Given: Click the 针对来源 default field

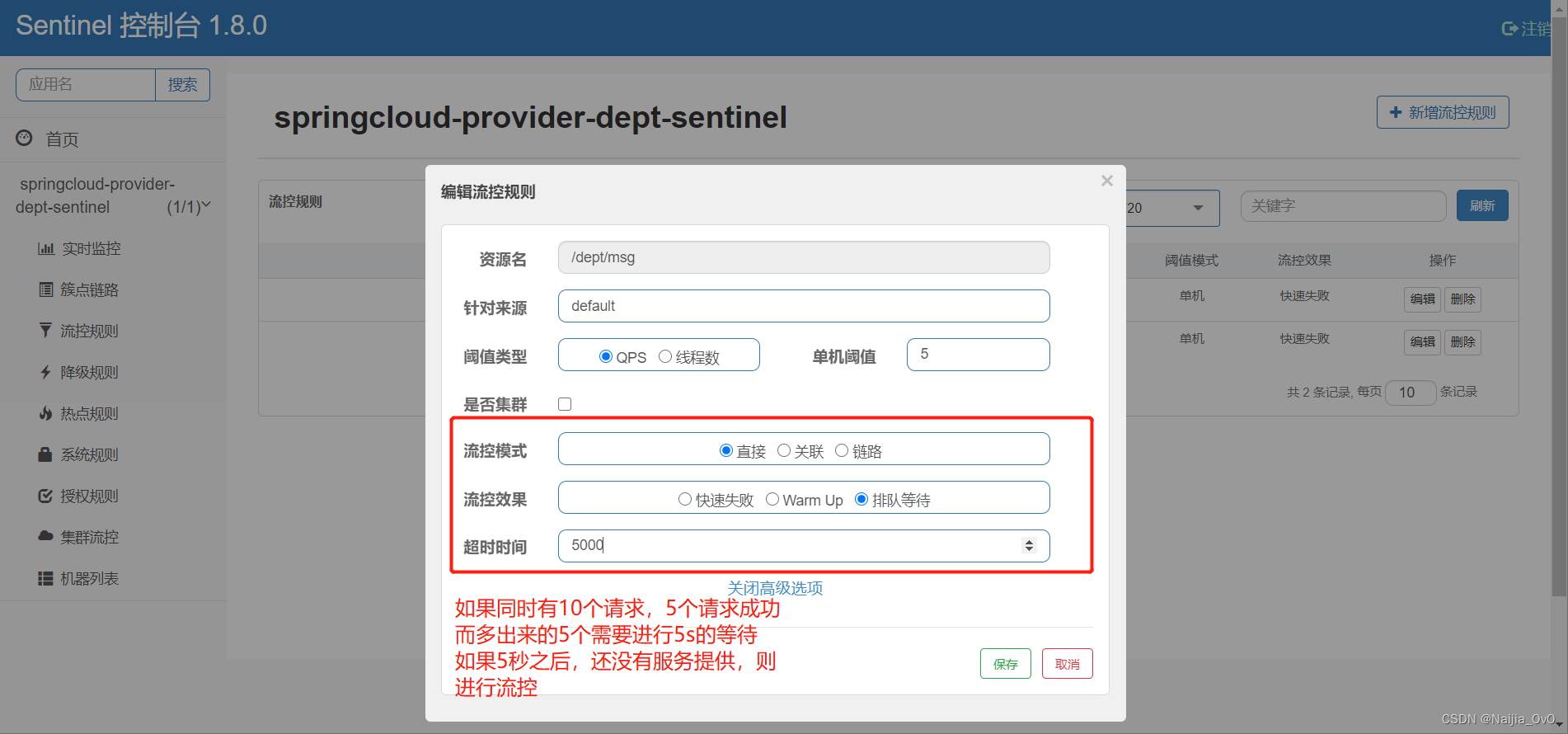Looking at the screenshot, I should (804, 306).
